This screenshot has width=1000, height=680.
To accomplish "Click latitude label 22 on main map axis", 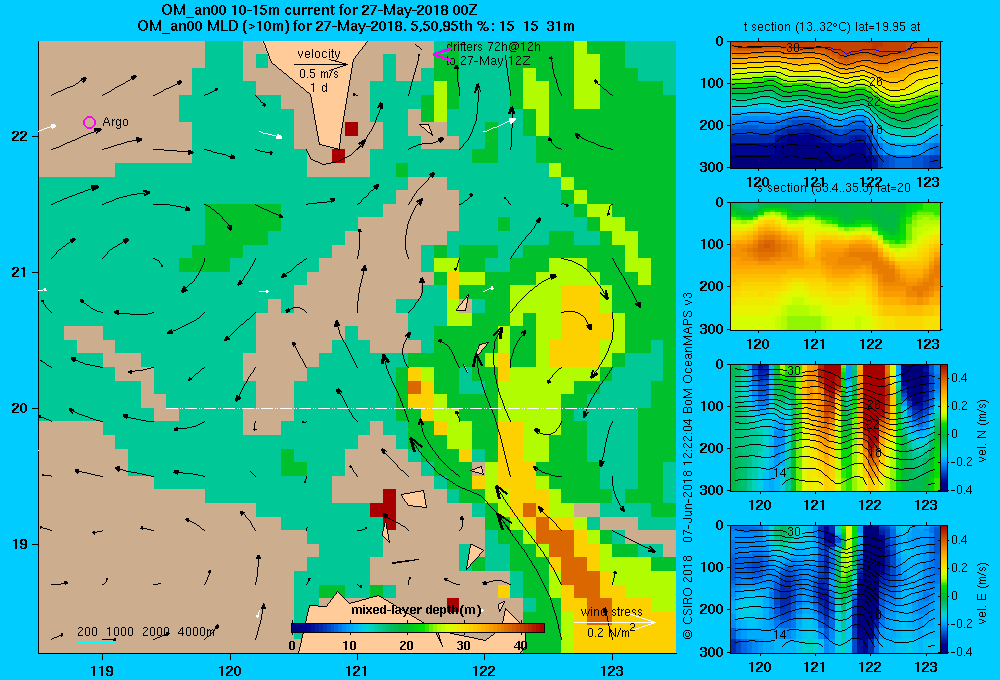I will pyautogui.click(x=19, y=136).
